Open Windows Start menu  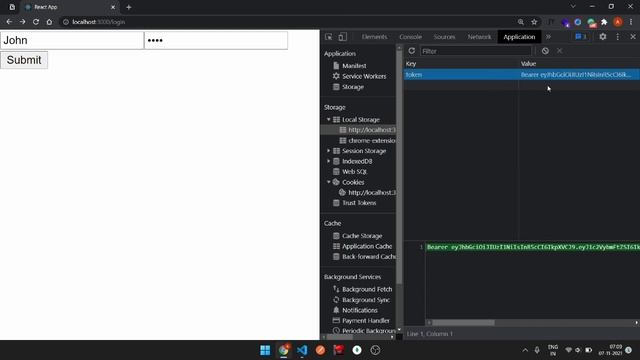click(x=265, y=350)
